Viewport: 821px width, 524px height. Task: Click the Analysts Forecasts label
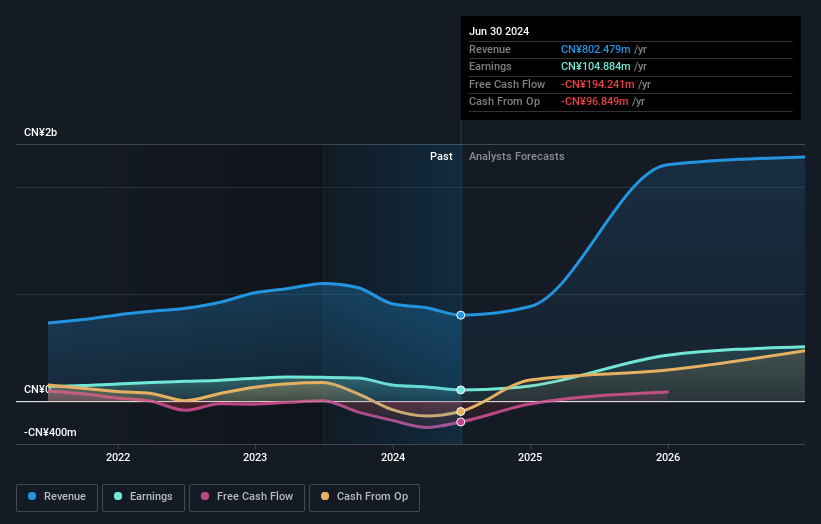pos(517,157)
